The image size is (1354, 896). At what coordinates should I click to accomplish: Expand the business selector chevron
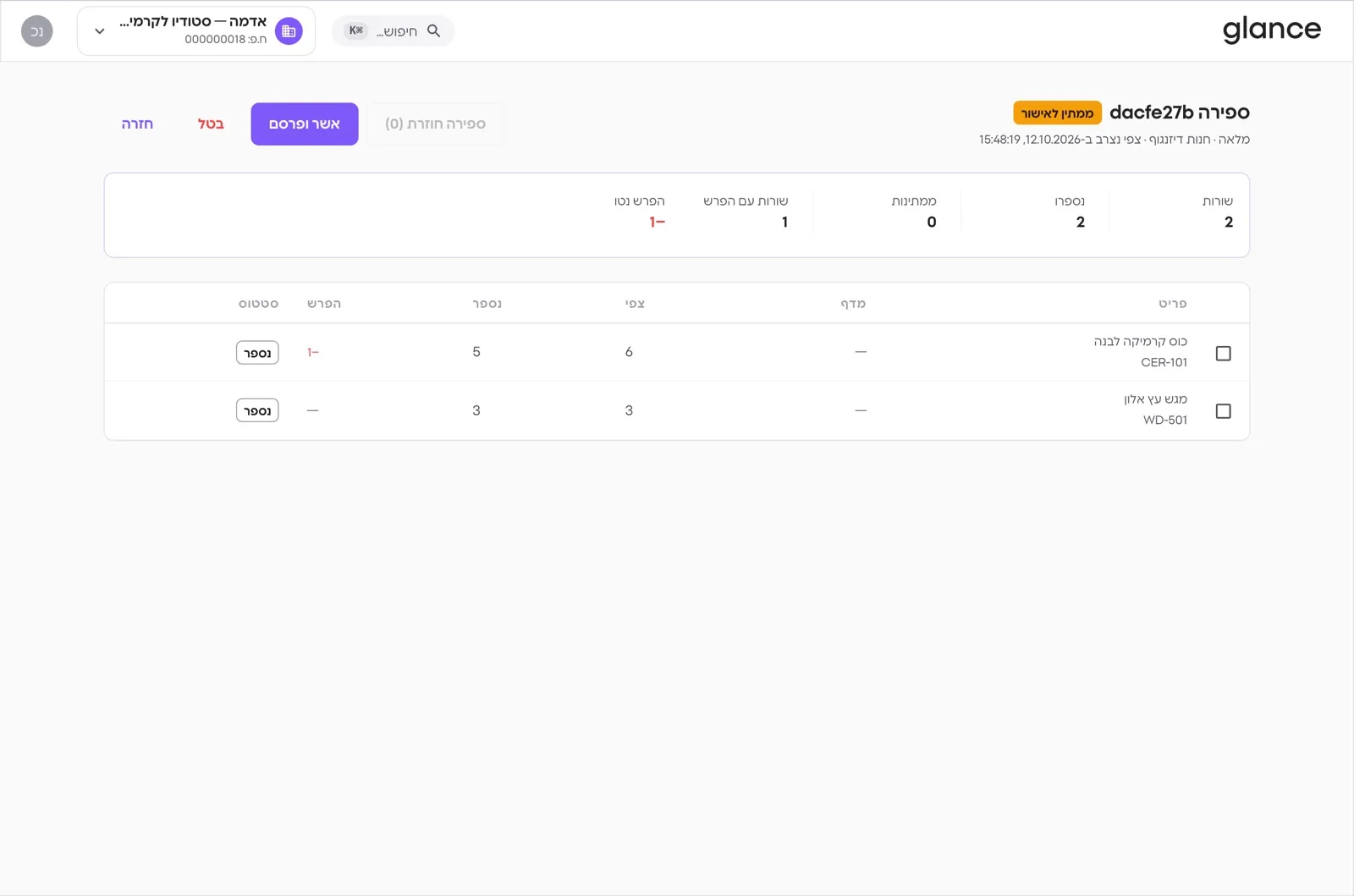[x=100, y=31]
